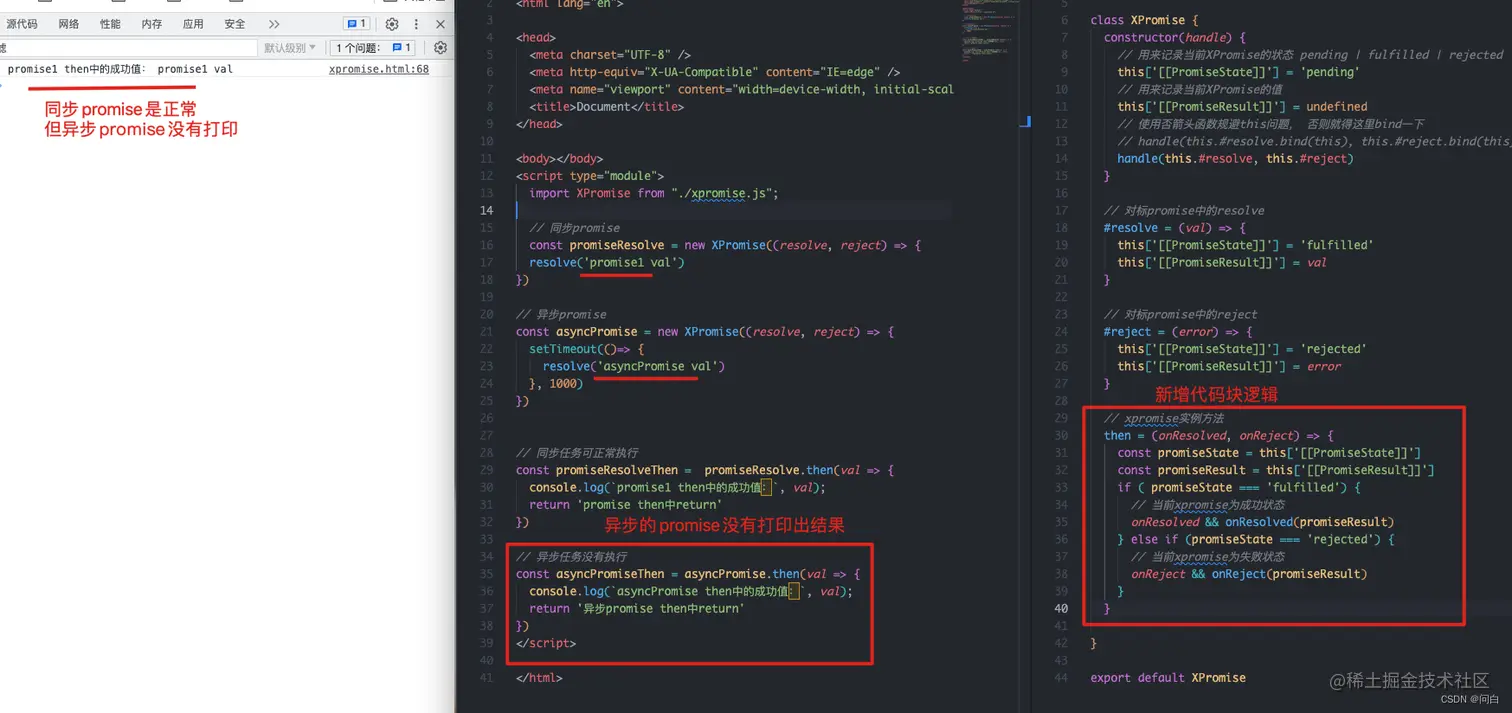1512x713 pixels.
Task: Click the 1 个问题 issues button
Action: click(x=373, y=48)
